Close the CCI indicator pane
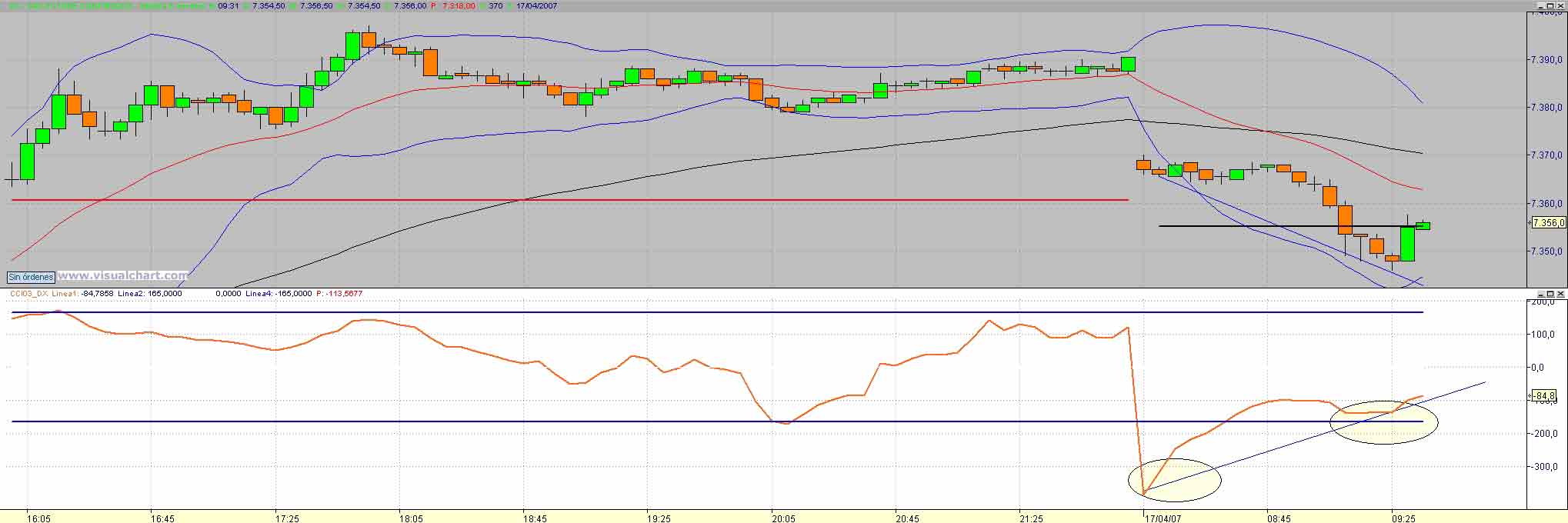The image size is (1568, 523). 1560,294
